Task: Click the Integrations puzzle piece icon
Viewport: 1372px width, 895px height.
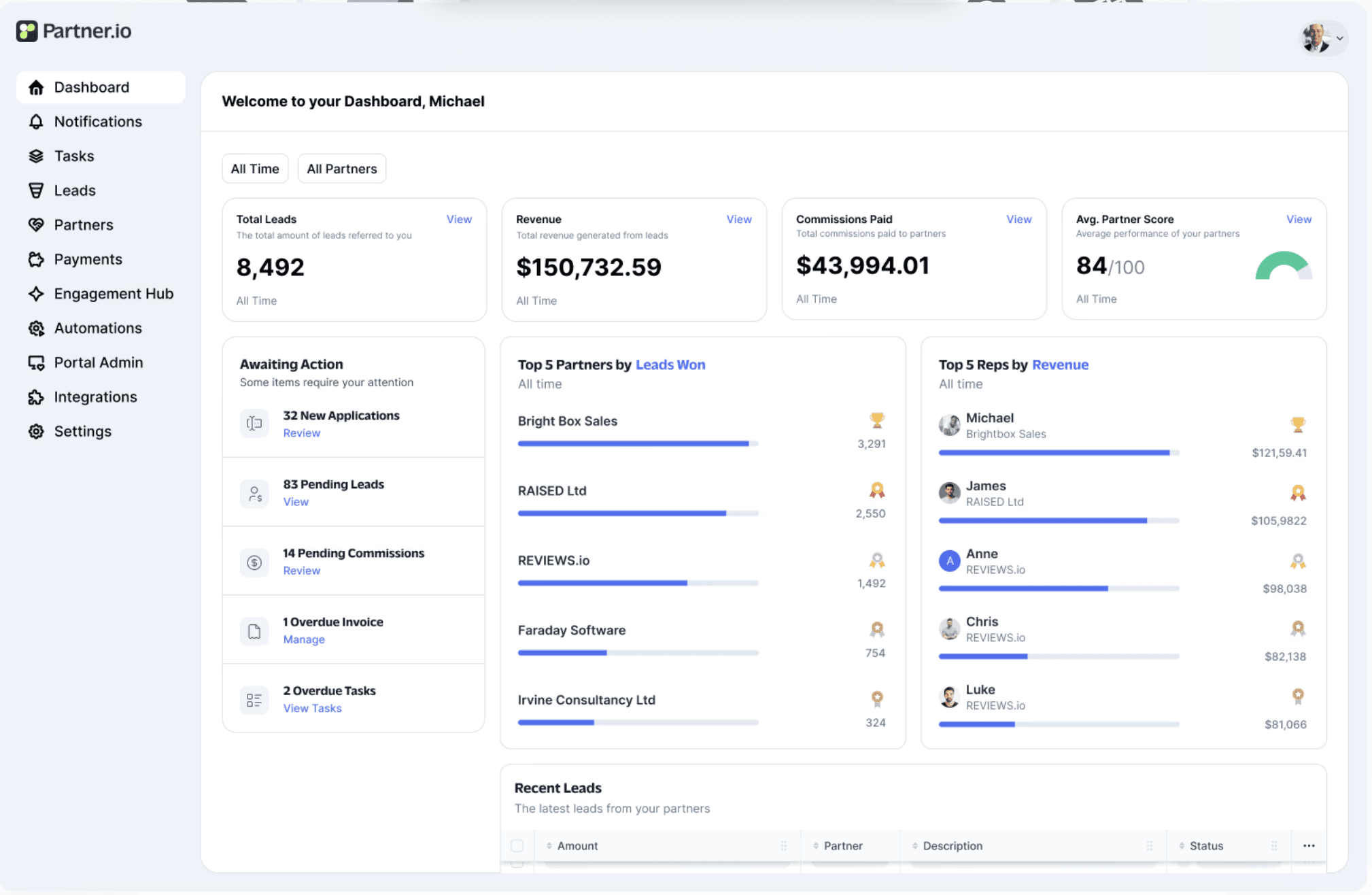Action: 36,397
